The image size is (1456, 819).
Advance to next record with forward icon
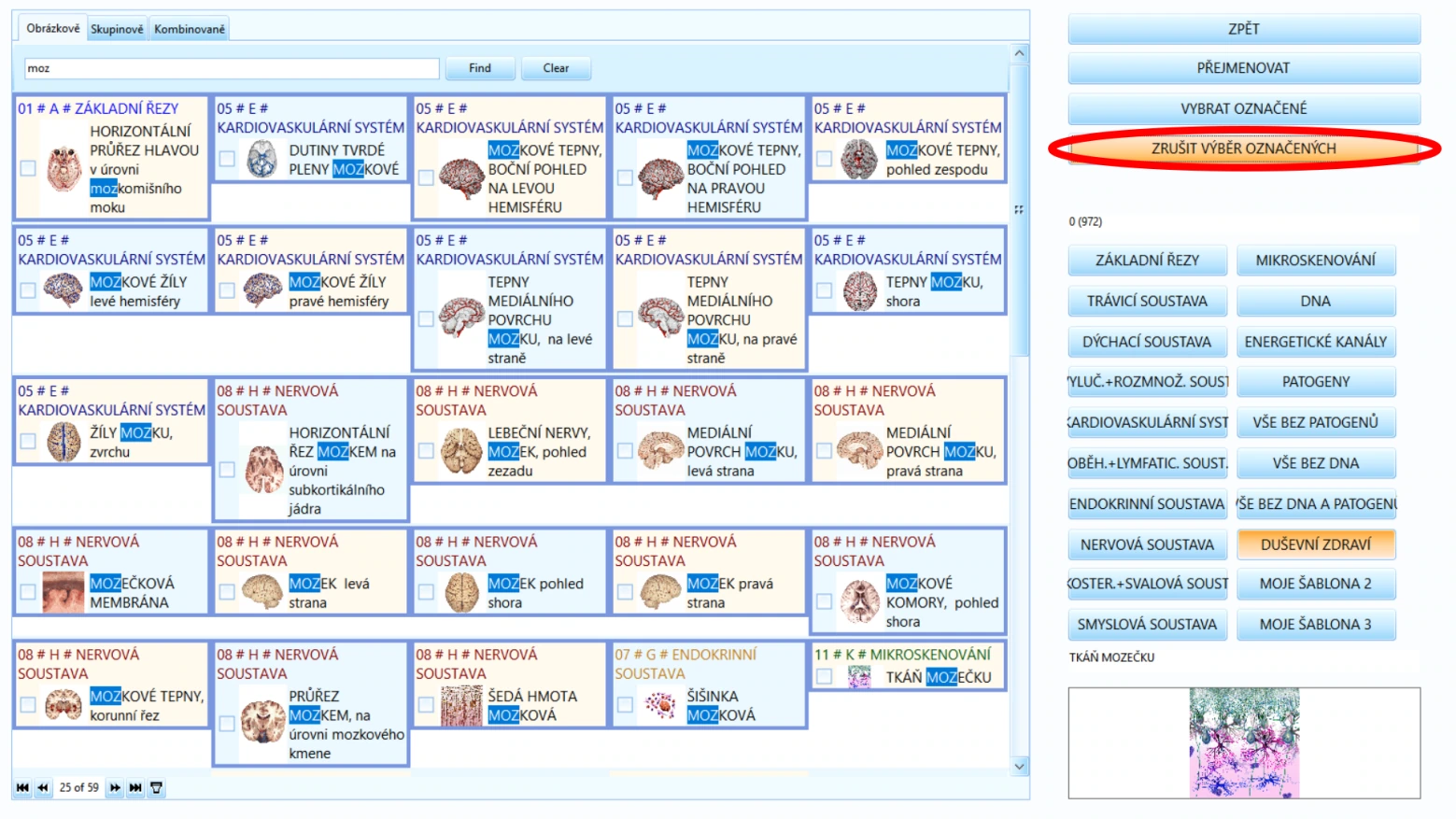pos(115,788)
